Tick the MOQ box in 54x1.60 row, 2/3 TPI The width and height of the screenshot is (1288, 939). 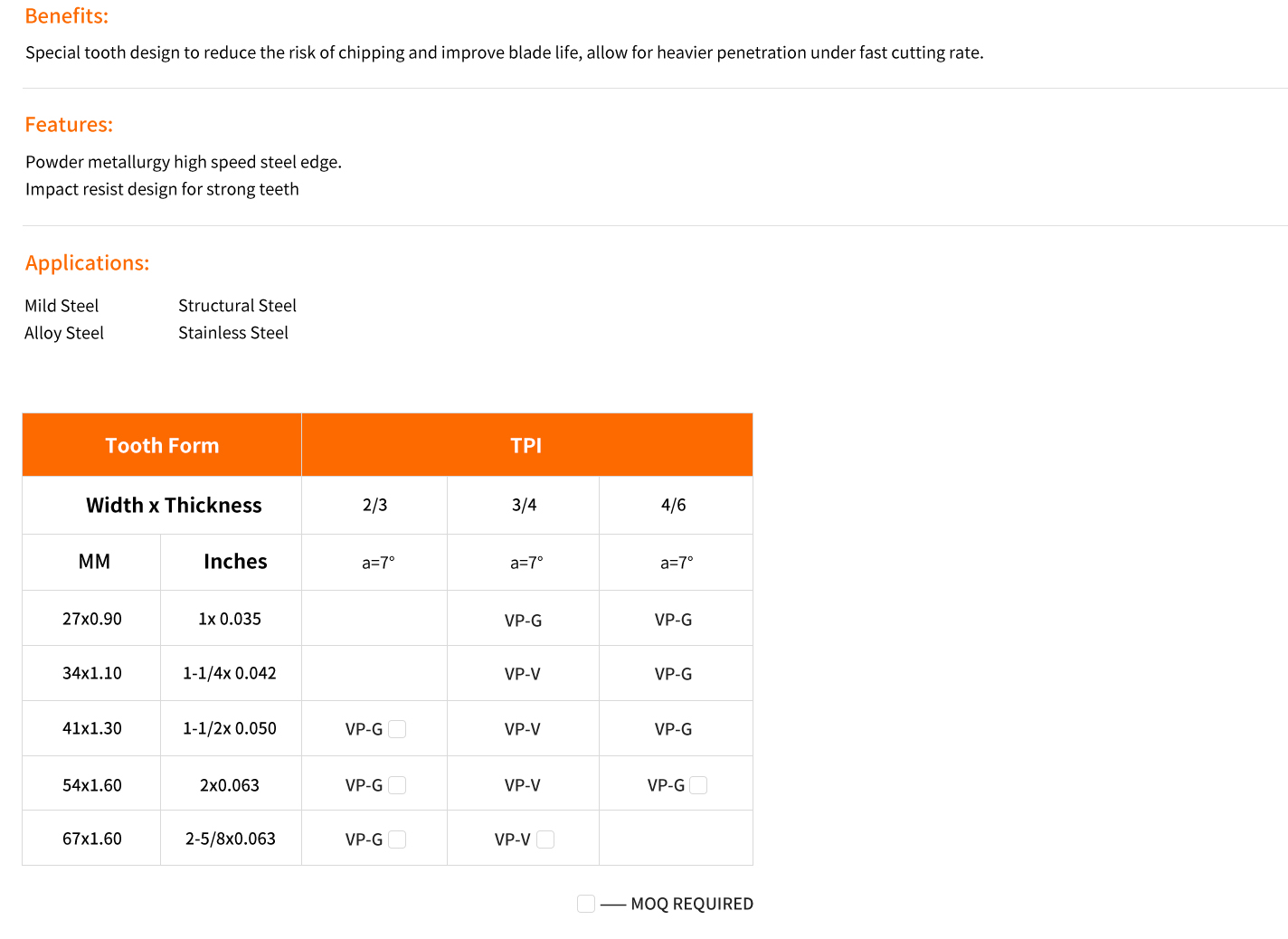click(397, 785)
